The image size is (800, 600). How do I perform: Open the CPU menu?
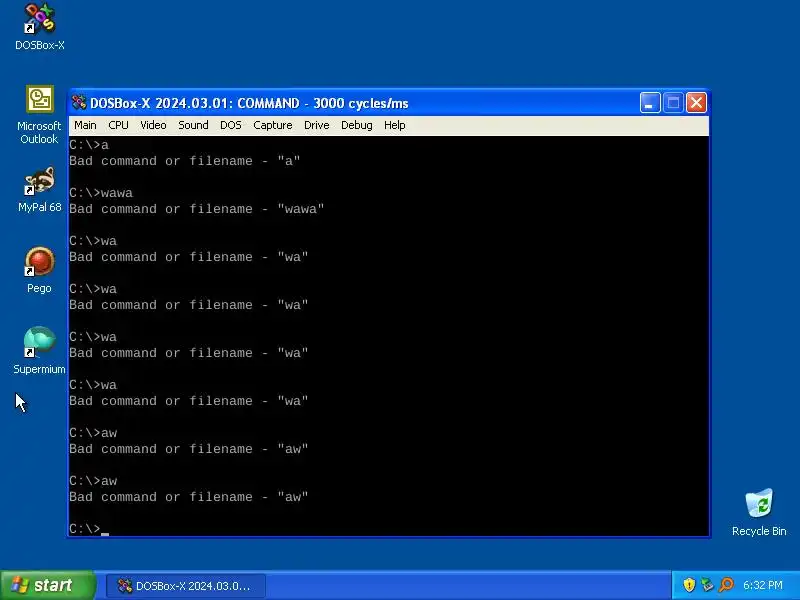[118, 125]
